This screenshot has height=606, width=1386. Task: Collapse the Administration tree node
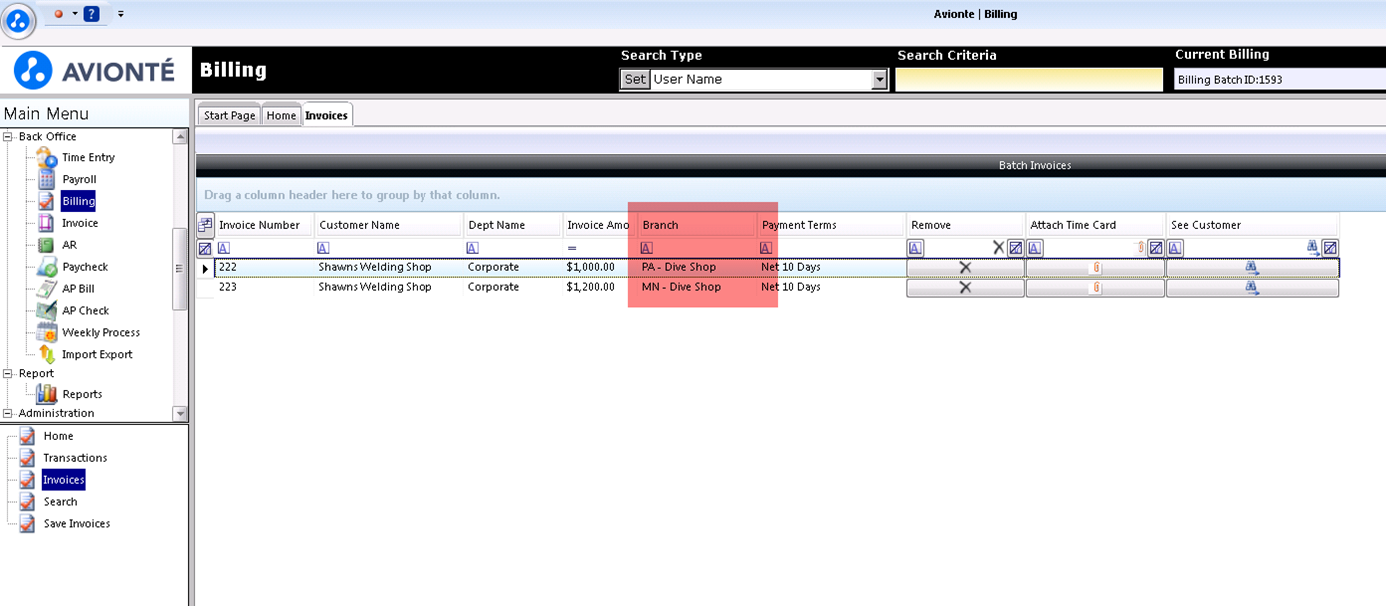coord(8,413)
